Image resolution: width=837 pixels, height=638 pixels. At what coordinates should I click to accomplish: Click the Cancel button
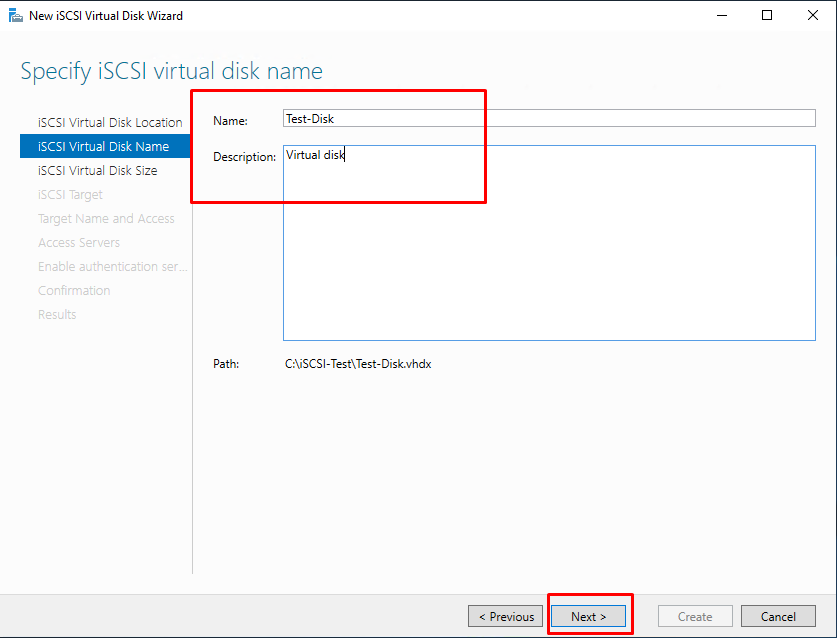tap(778, 616)
